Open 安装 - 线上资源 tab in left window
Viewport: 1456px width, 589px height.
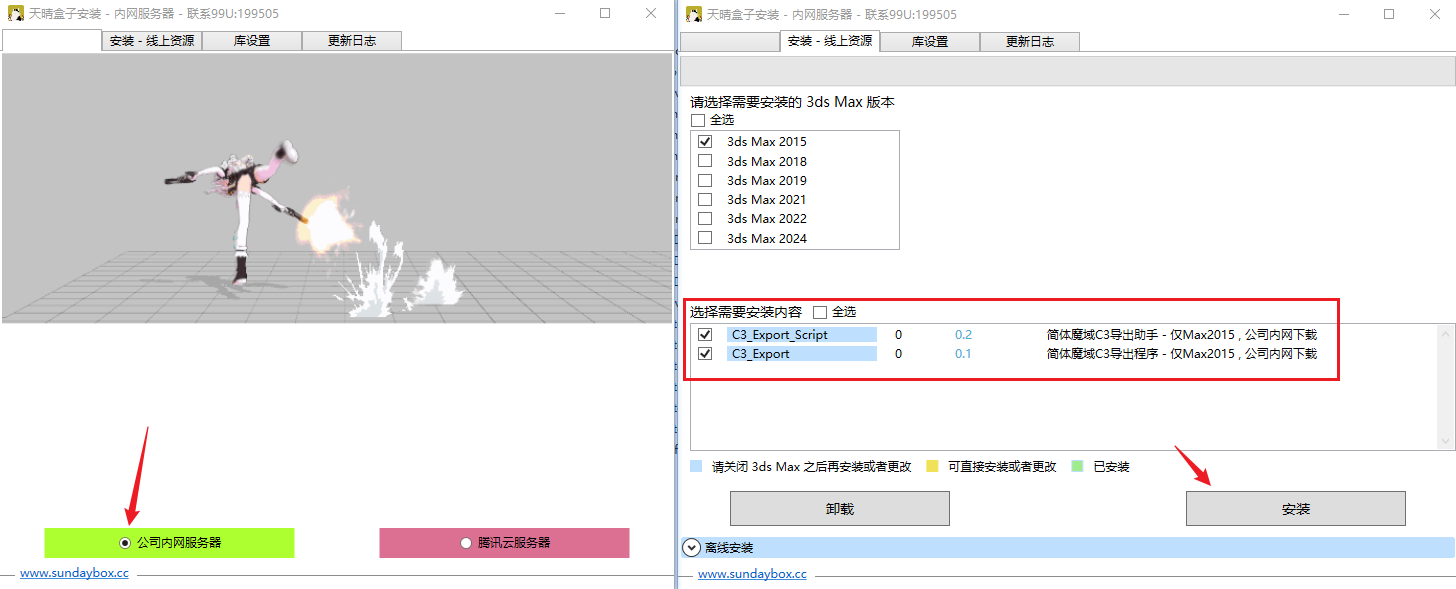(x=152, y=41)
